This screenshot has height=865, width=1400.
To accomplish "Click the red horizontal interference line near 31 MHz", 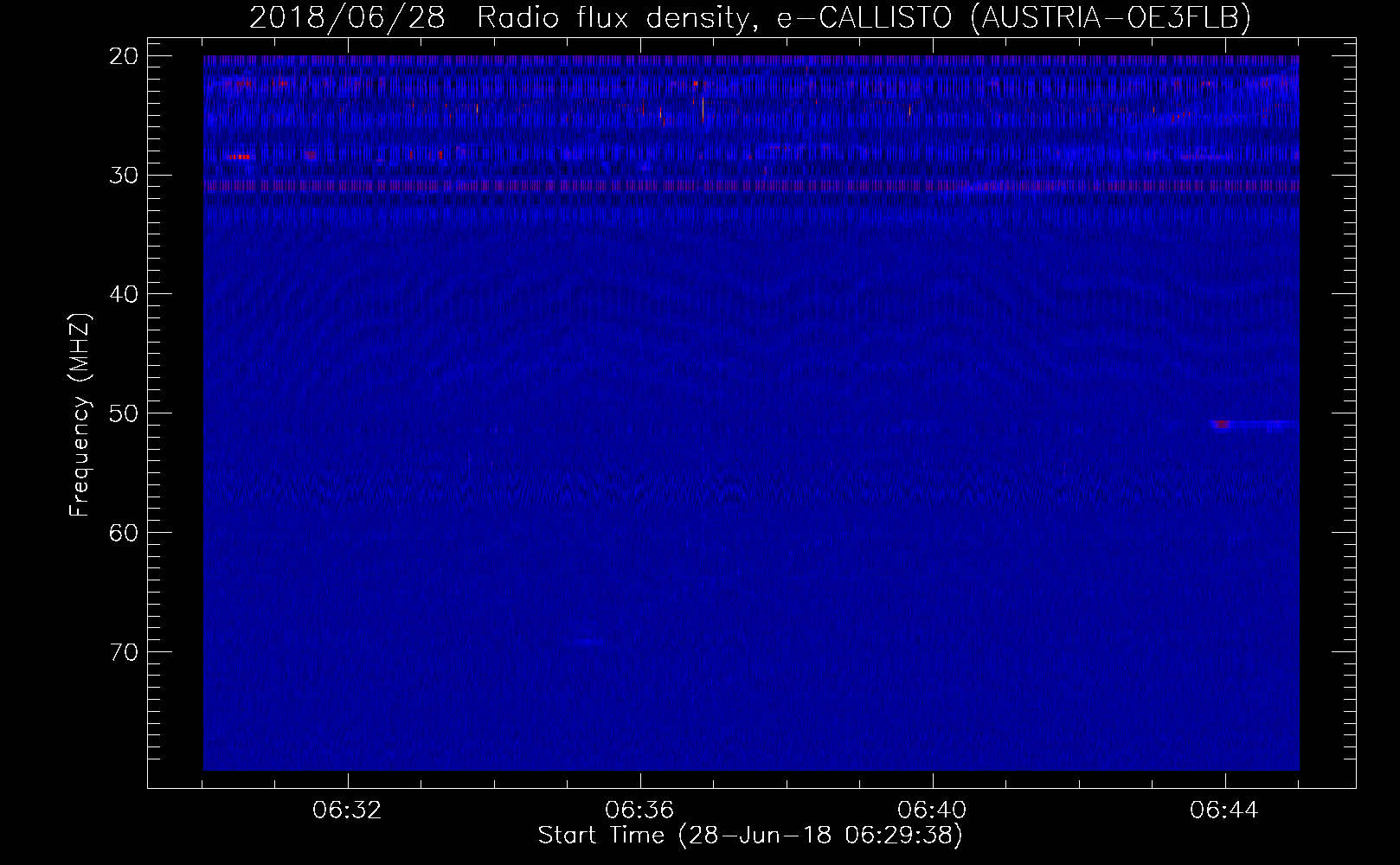I will (x=751, y=185).
